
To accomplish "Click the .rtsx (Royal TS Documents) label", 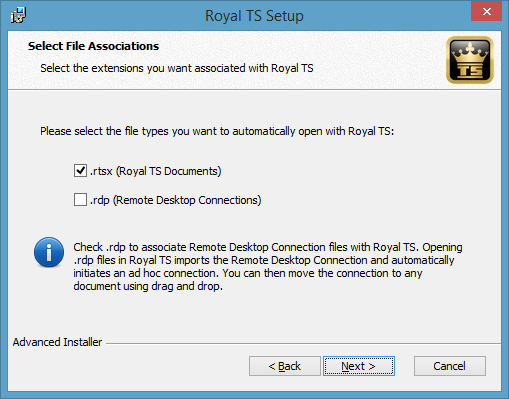I will click(156, 171).
